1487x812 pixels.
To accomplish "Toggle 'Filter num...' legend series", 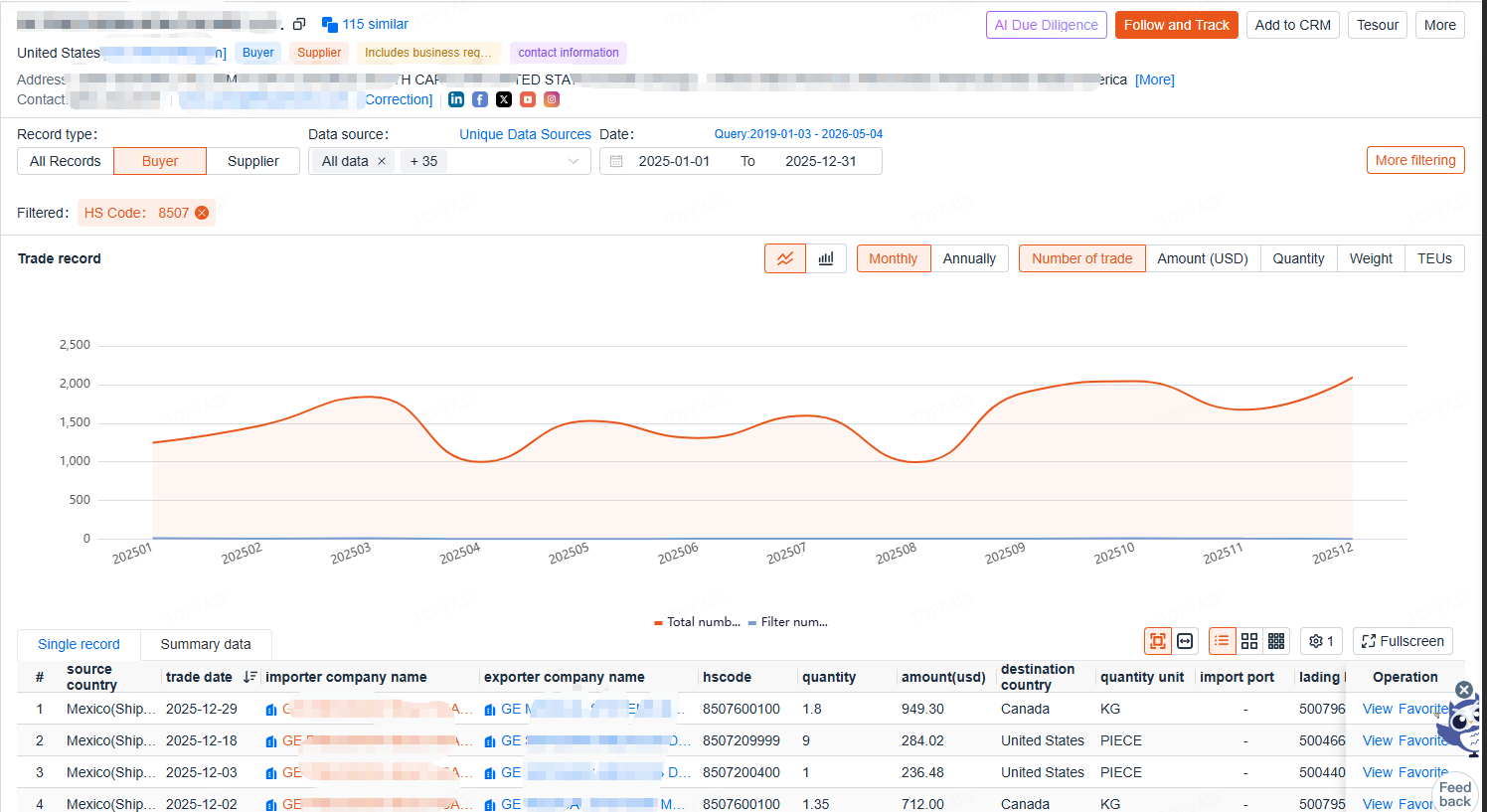I will pos(788,622).
